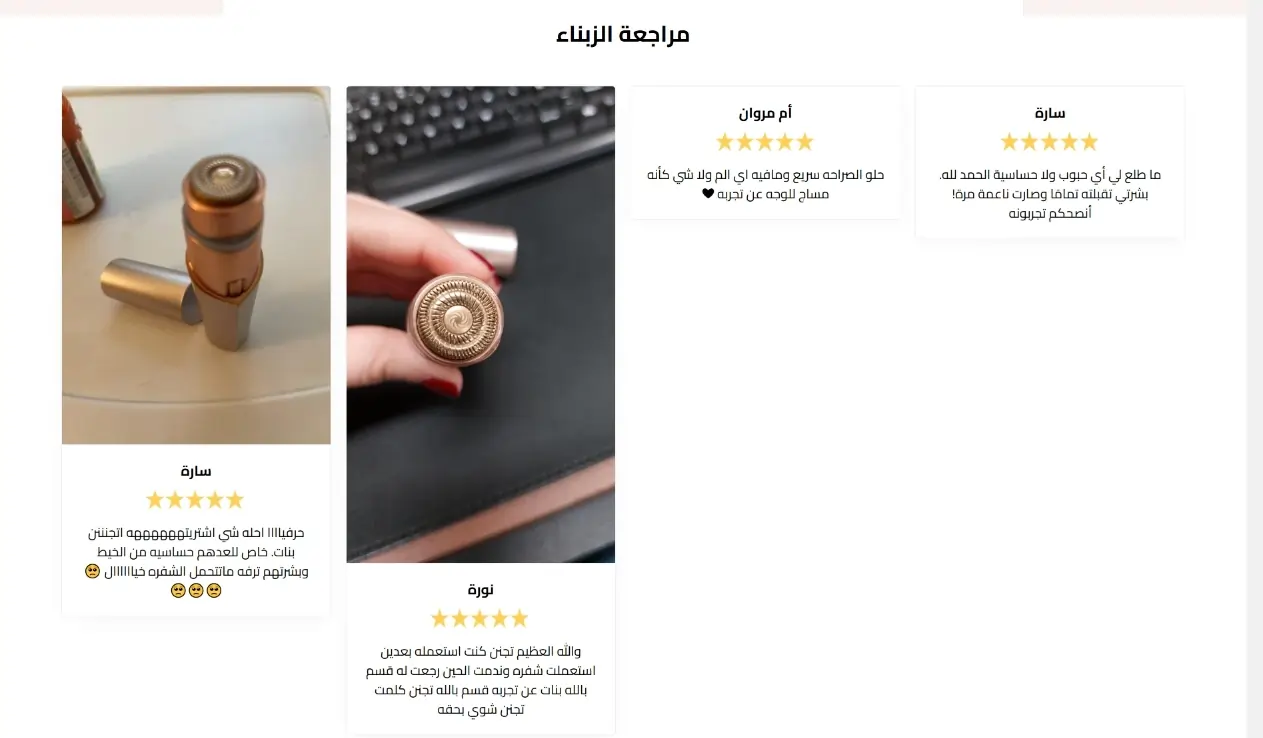This screenshot has height=738, width=1263.
Task: Click the reviewer name نورة
Action: tap(480, 589)
